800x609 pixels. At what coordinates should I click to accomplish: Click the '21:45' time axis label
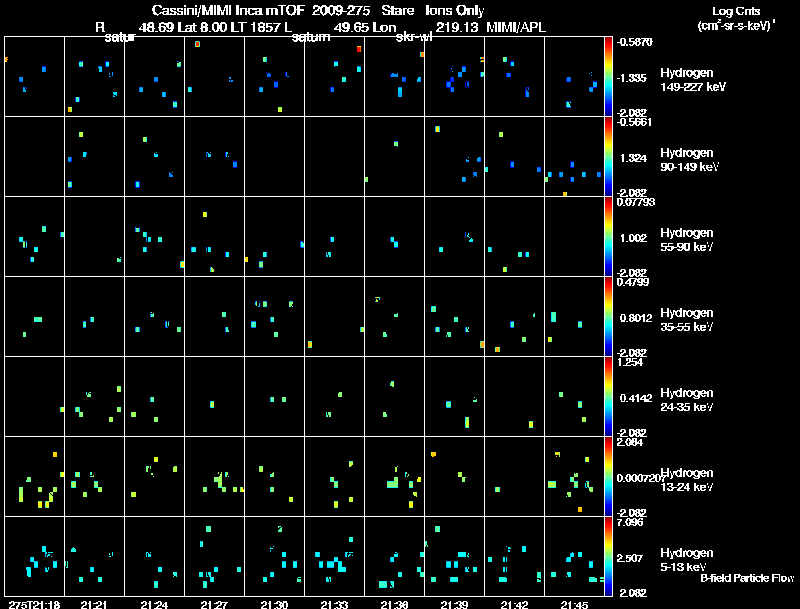pos(574,605)
